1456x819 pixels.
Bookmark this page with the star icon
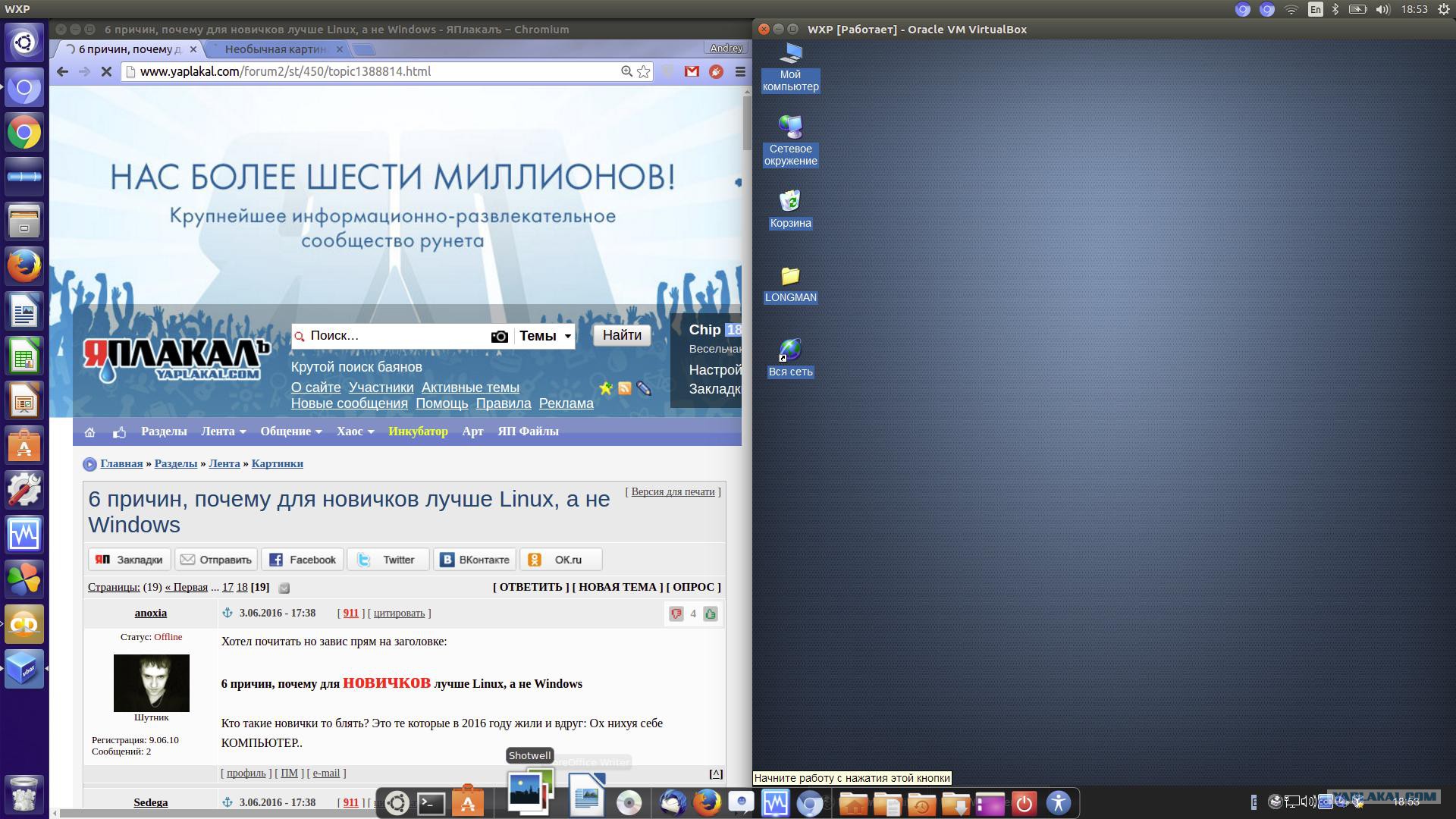644,71
